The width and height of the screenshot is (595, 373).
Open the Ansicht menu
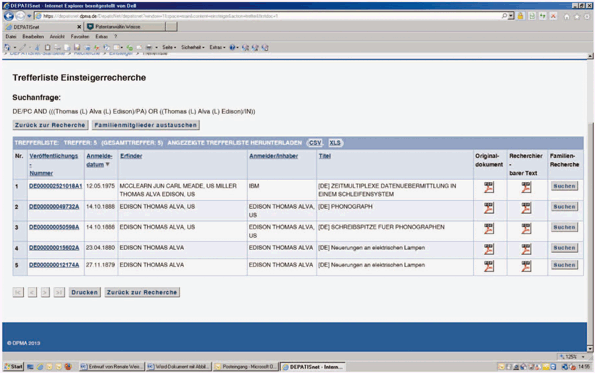pyautogui.click(x=57, y=36)
